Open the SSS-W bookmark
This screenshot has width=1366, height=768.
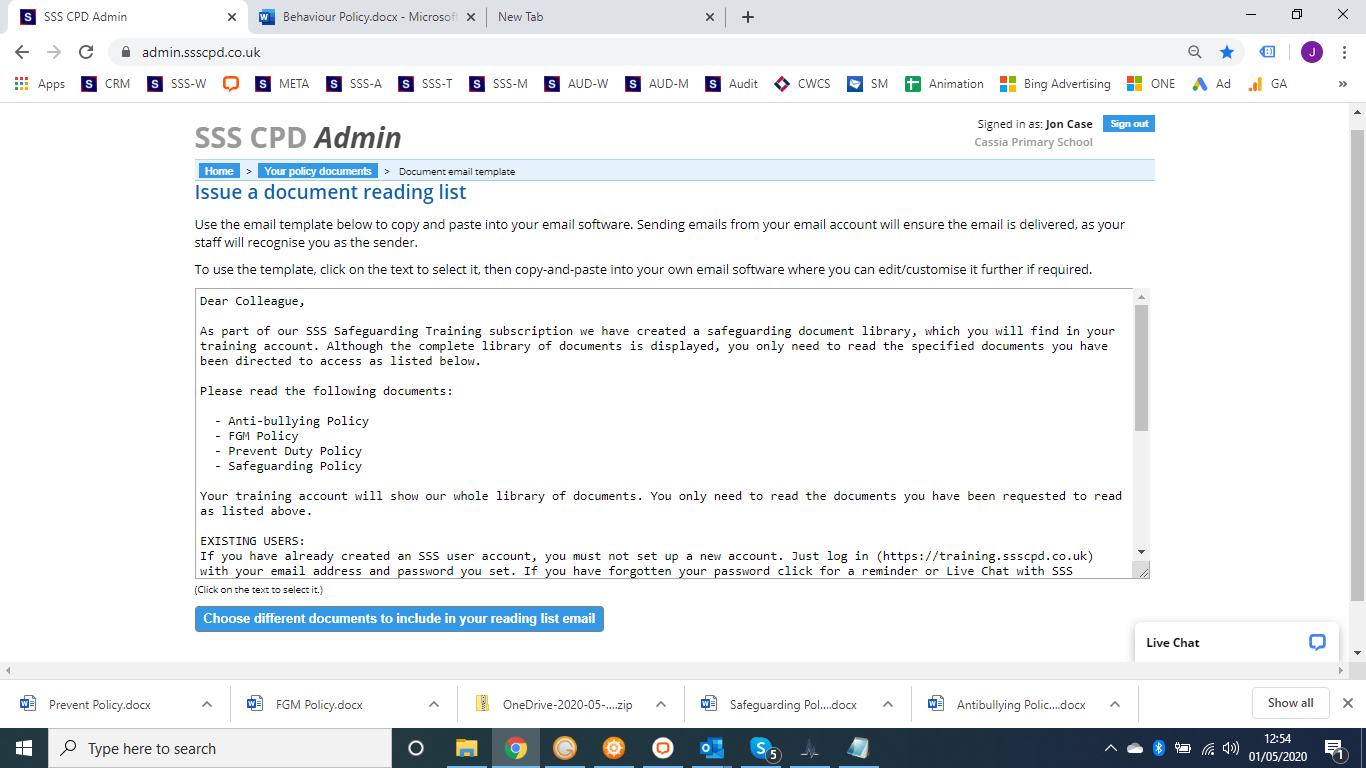tap(177, 84)
